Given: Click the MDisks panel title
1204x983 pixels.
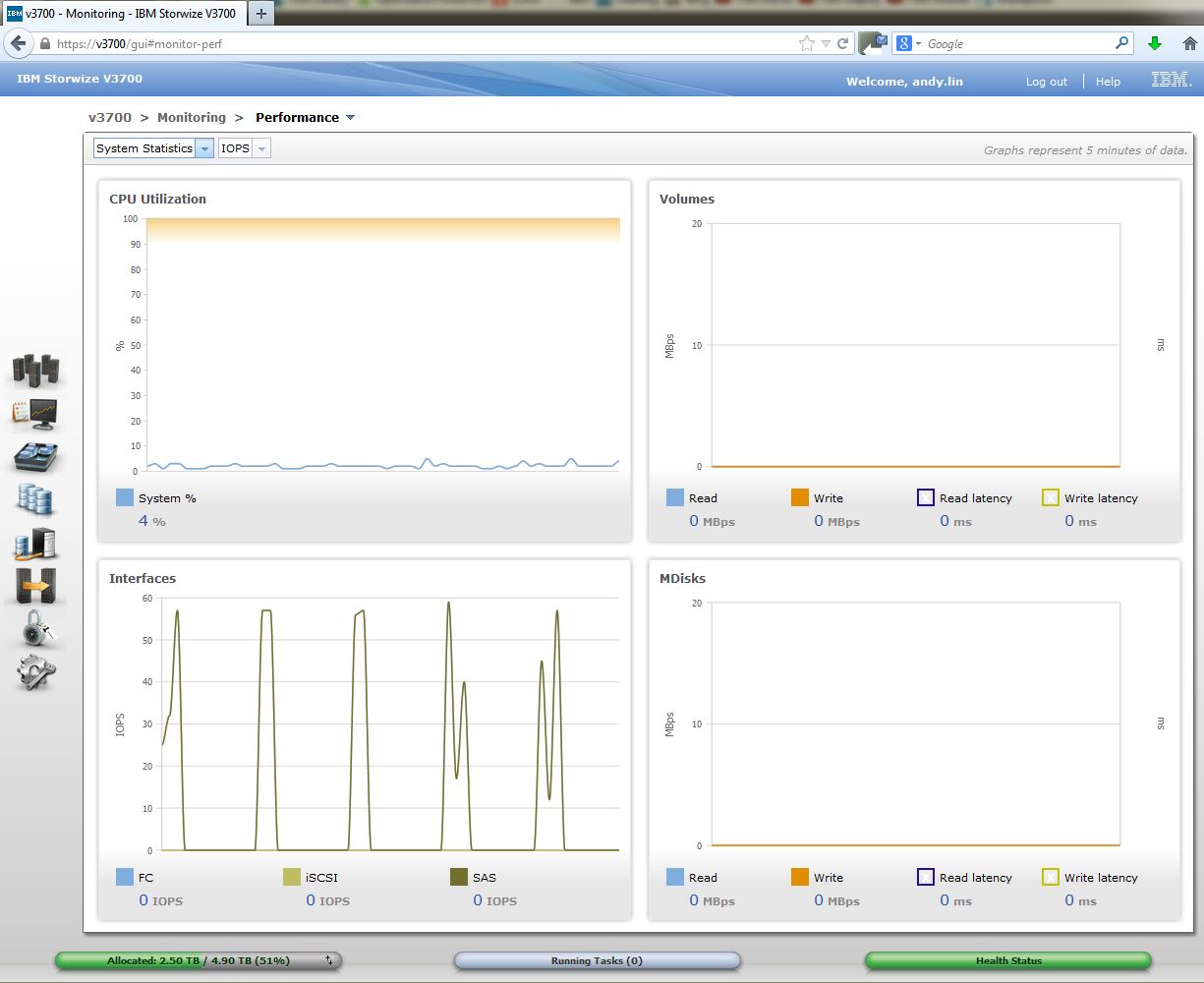Looking at the screenshot, I should (x=682, y=578).
